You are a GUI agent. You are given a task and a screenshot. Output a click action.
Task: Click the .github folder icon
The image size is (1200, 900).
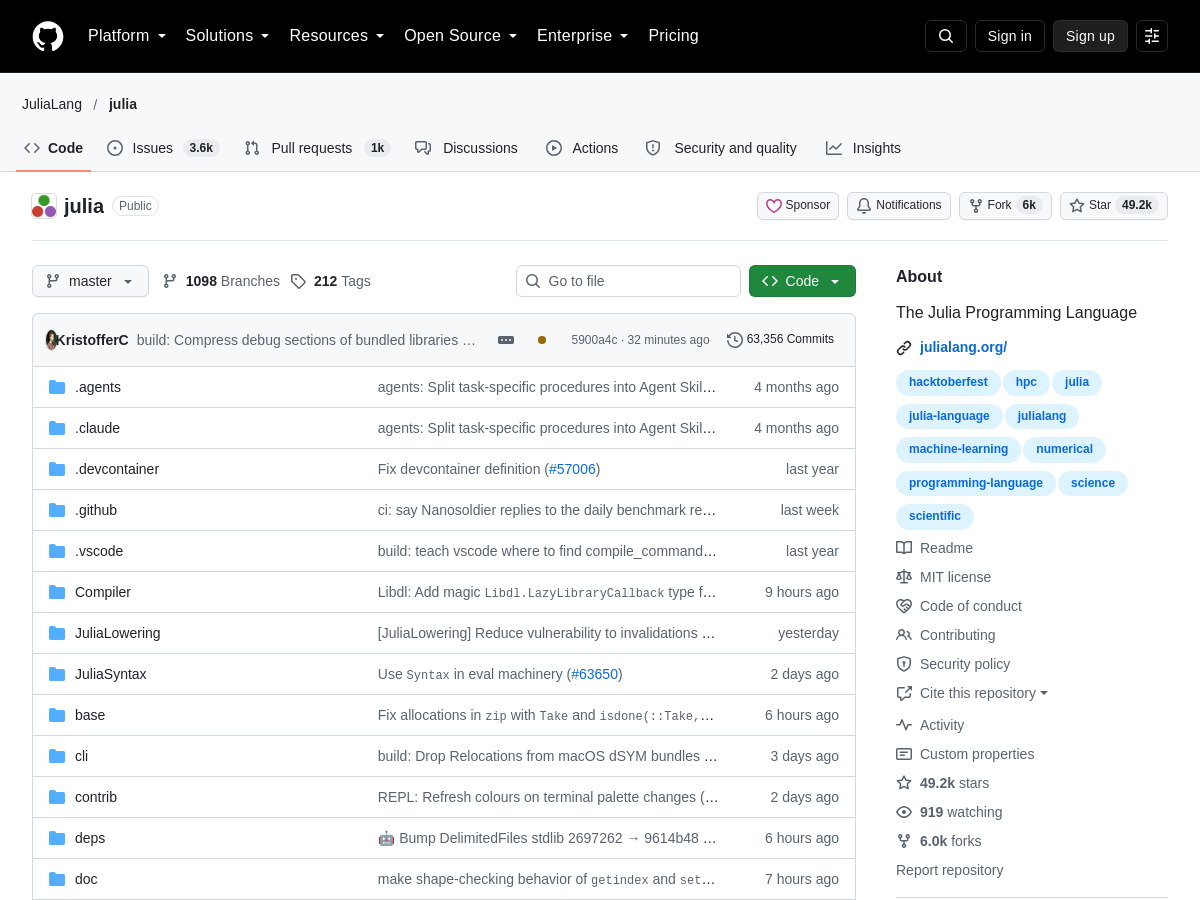(x=57, y=510)
